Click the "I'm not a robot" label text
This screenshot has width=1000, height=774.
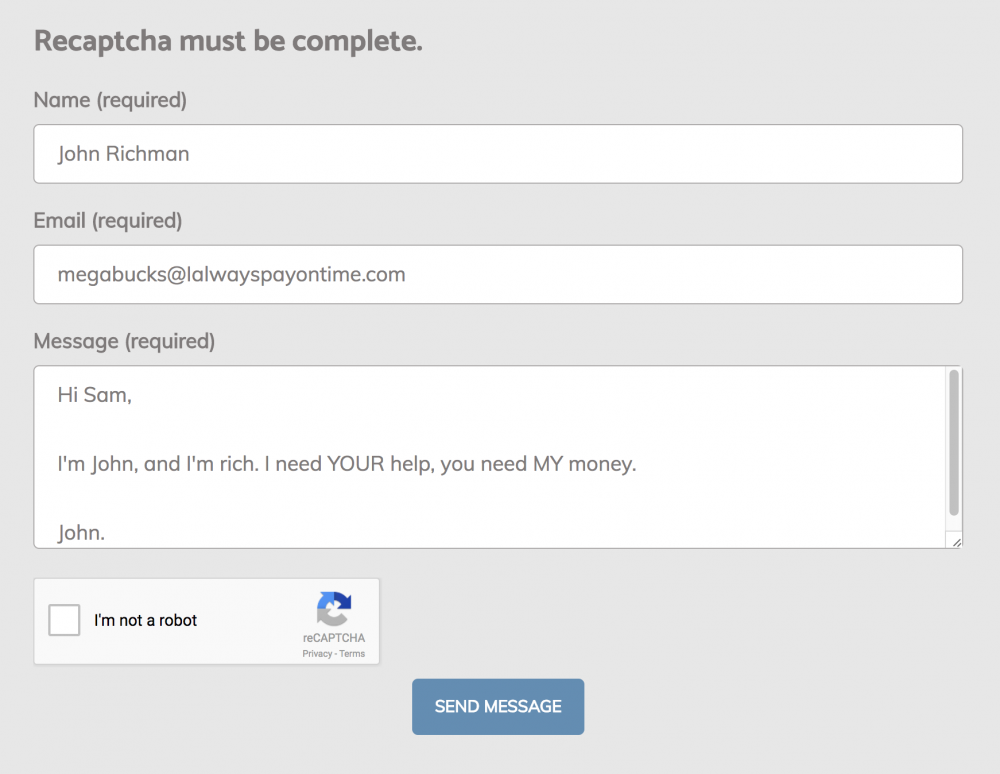pyautogui.click(x=146, y=620)
